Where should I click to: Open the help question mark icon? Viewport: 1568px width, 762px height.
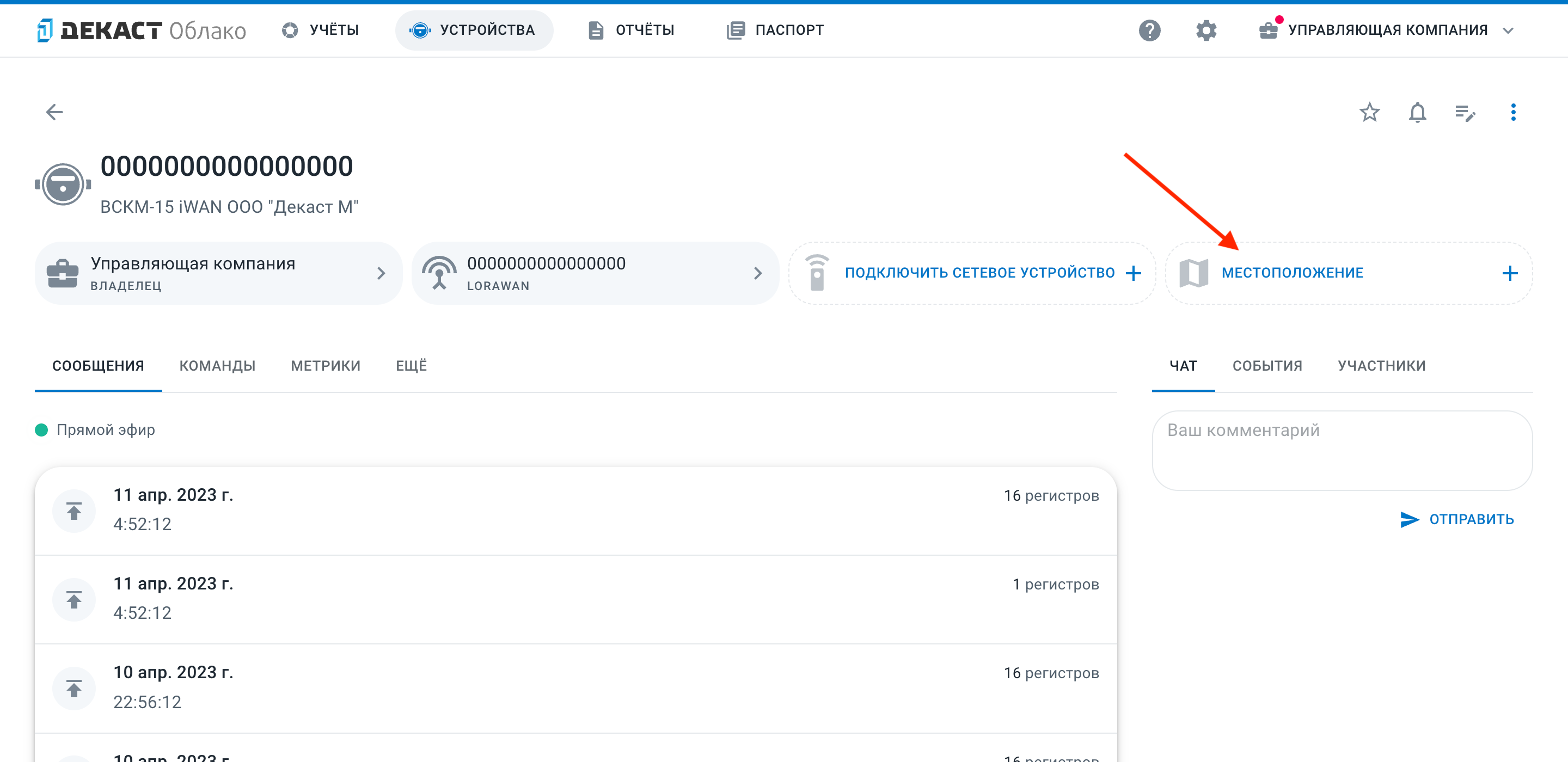1149,30
